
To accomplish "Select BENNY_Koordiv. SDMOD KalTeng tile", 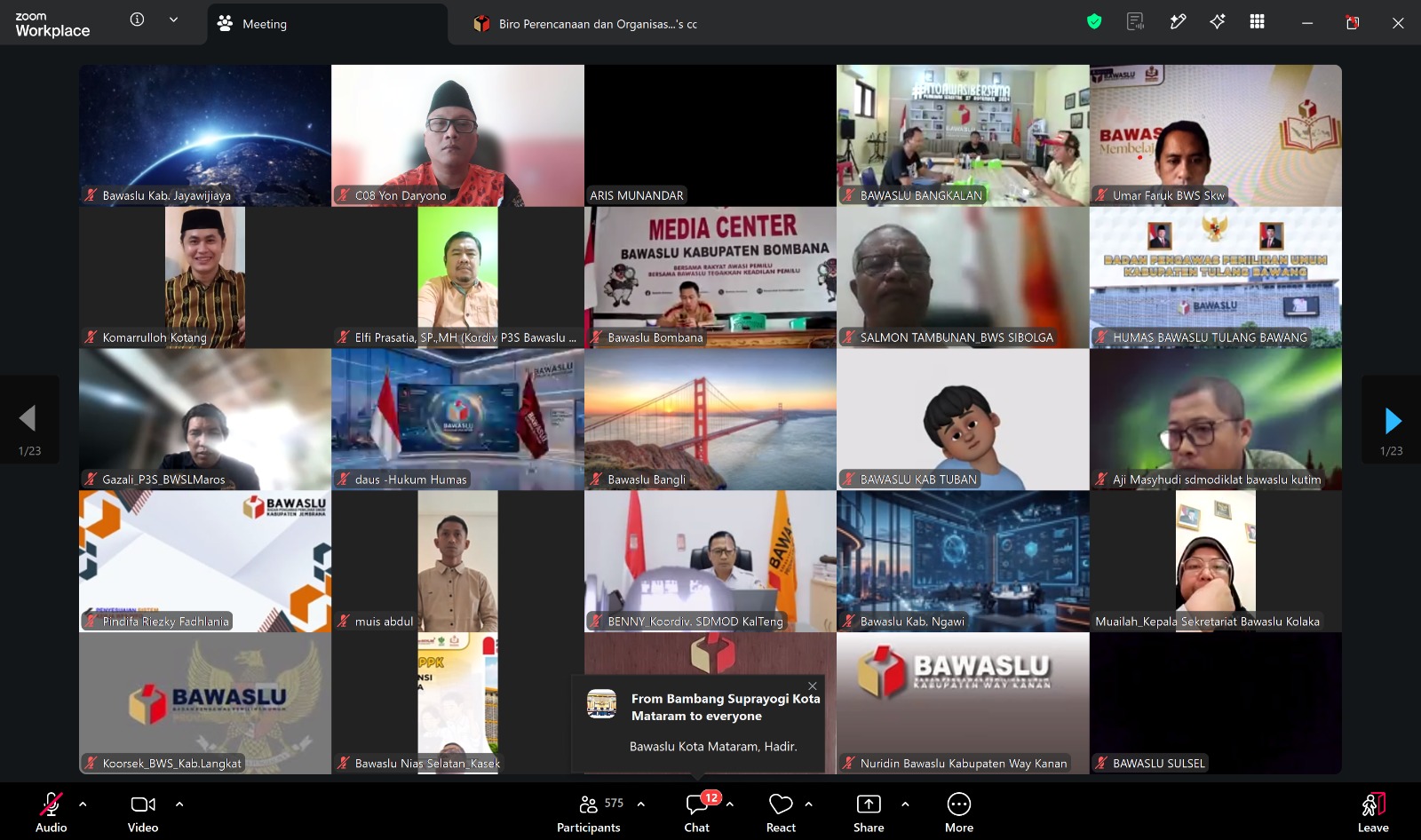I will (710, 561).
